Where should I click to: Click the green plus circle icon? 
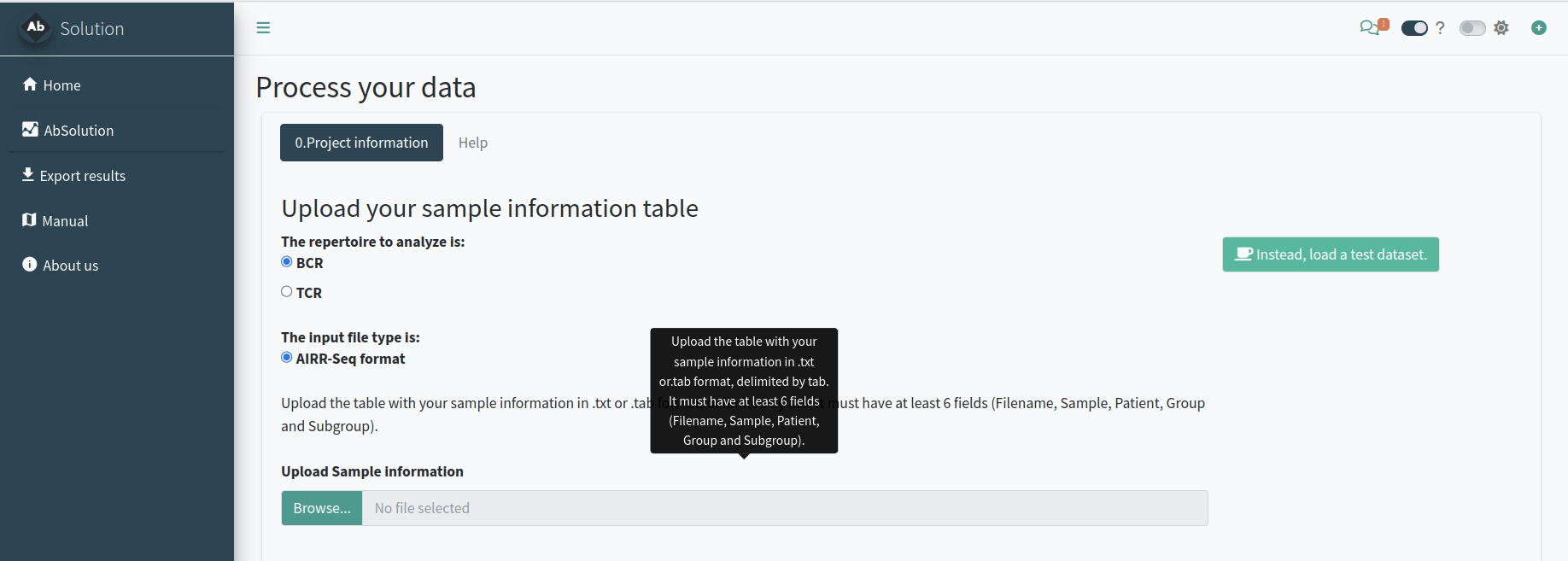1539,28
